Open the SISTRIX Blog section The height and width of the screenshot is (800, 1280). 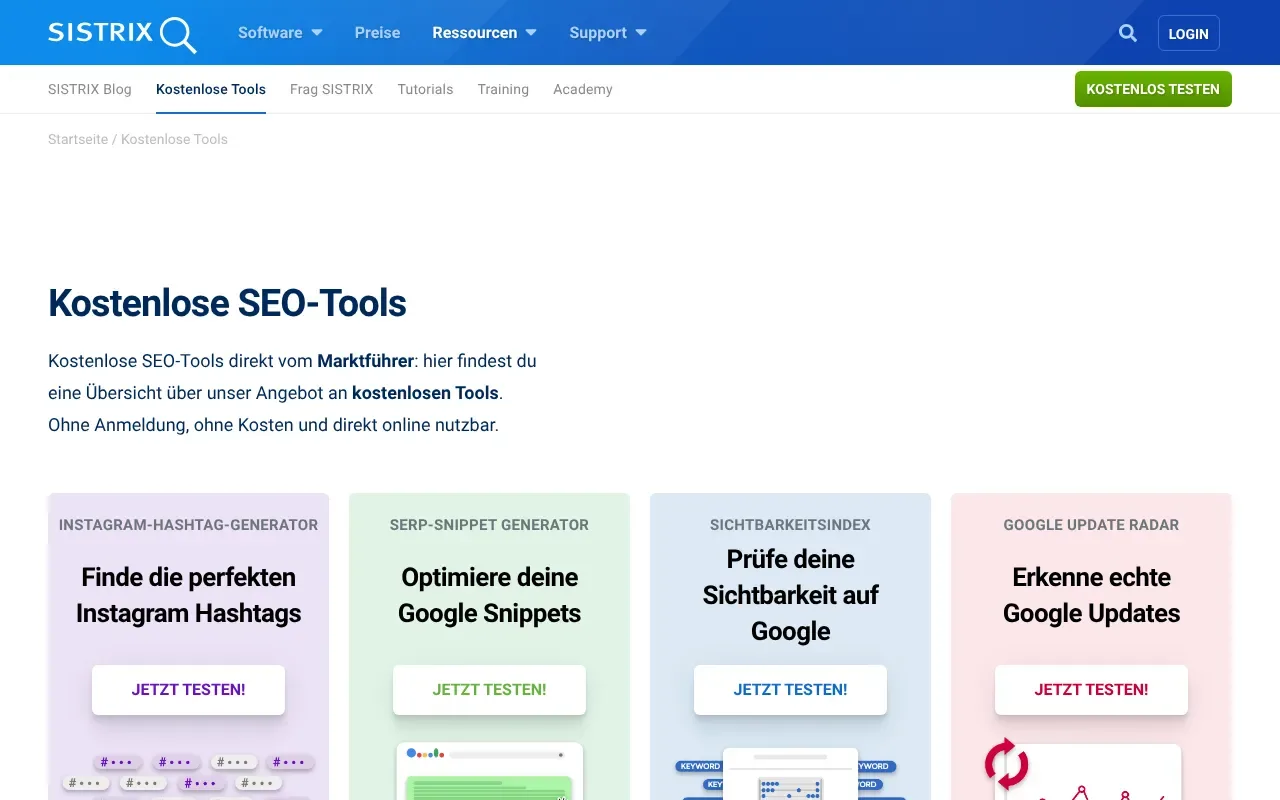[x=89, y=89]
